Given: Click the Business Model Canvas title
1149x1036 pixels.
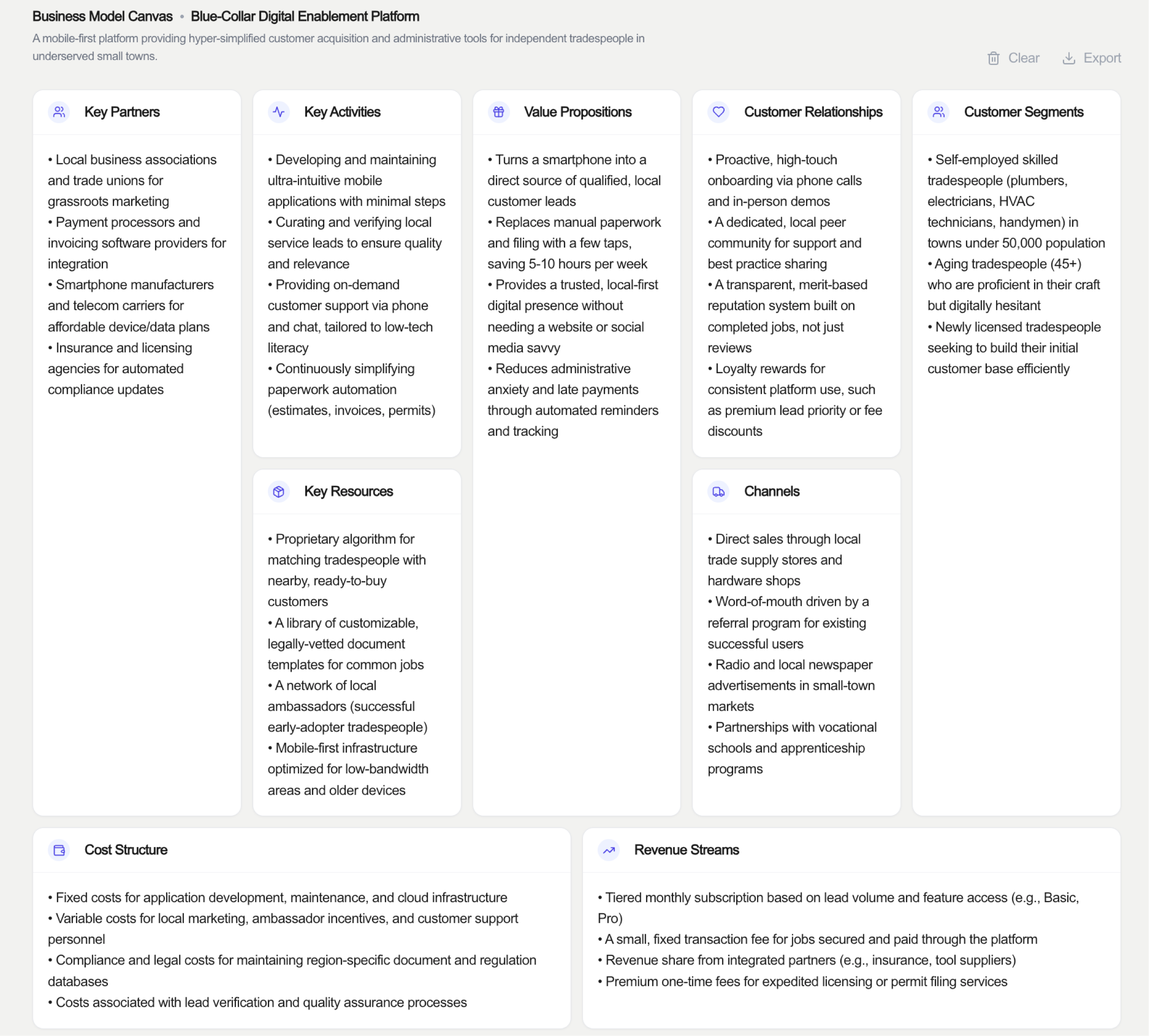Looking at the screenshot, I should point(103,16).
